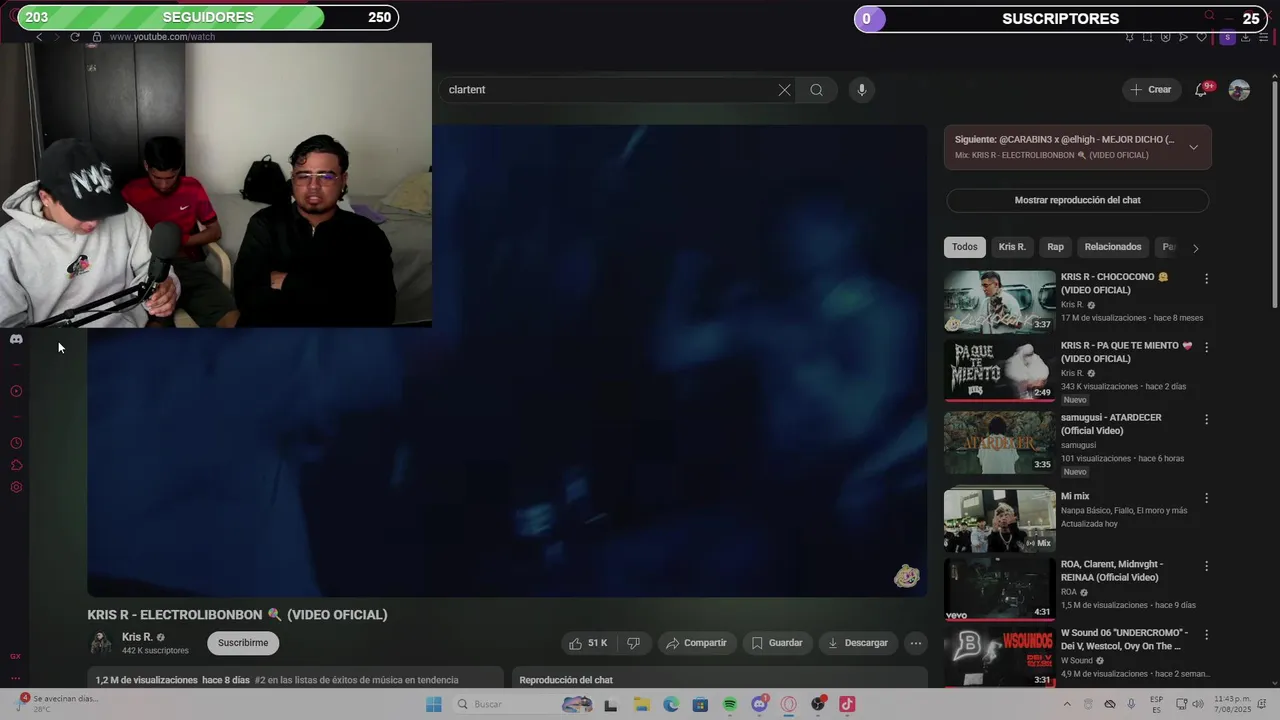Viewport: 1280px width, 720px height.
Task: Open options for KRIS R - CHOCOCONO video
Action: 1206,279
